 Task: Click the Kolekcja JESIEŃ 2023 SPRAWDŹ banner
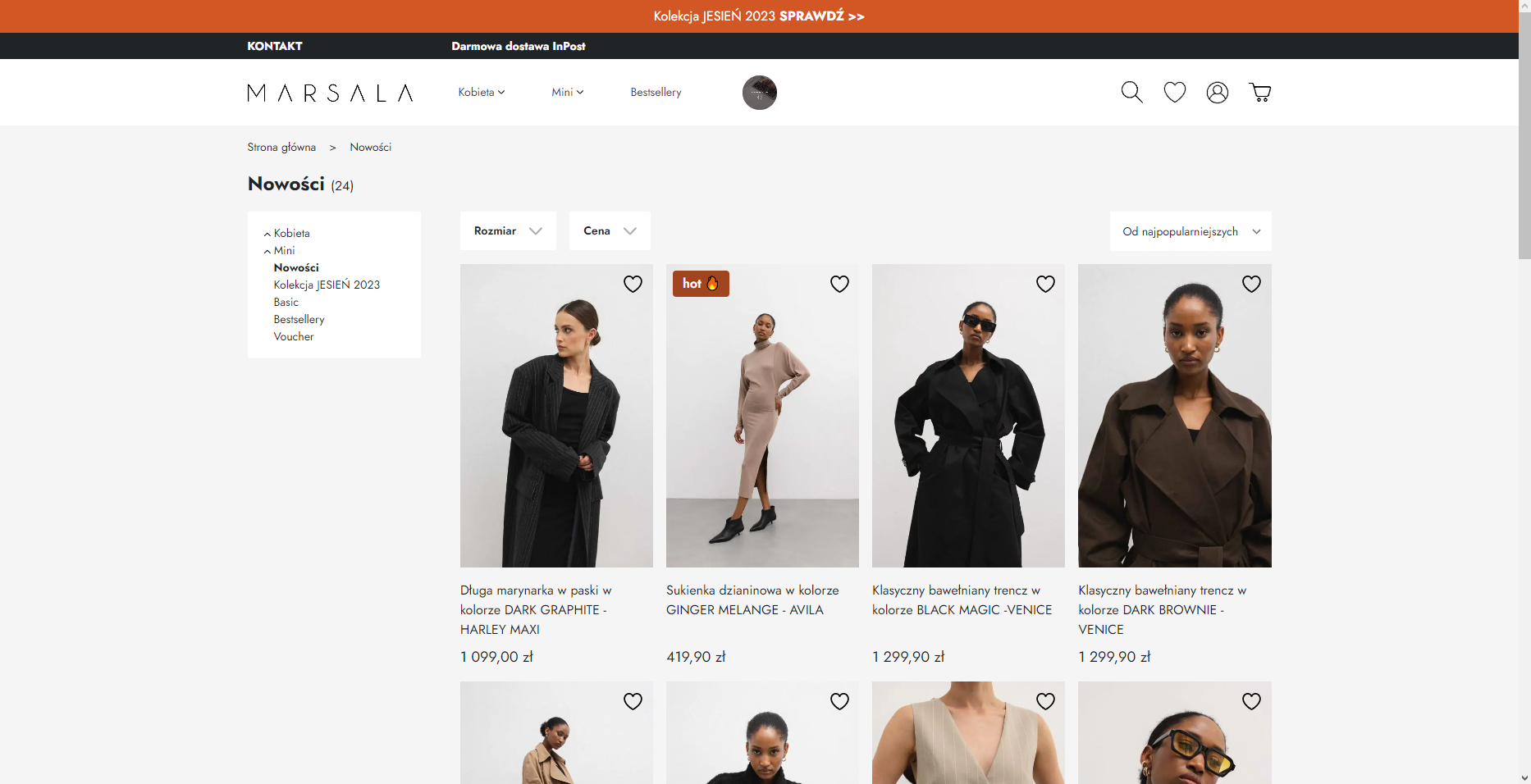[759, 16]
